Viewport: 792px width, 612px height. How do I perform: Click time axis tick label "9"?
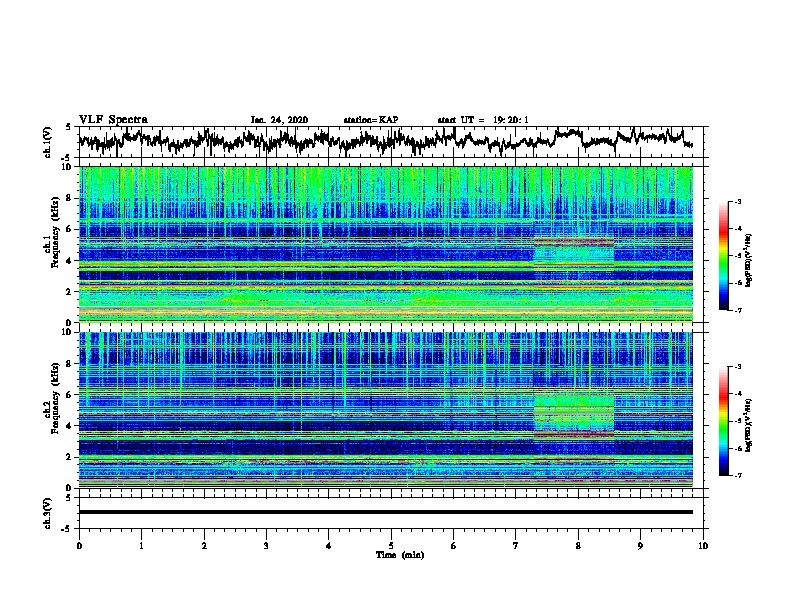click(x=640, y=546)
